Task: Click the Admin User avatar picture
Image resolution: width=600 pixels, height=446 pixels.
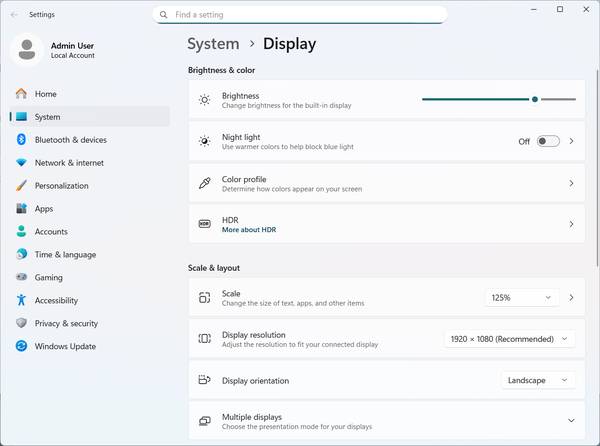Action: click(27, 50)
